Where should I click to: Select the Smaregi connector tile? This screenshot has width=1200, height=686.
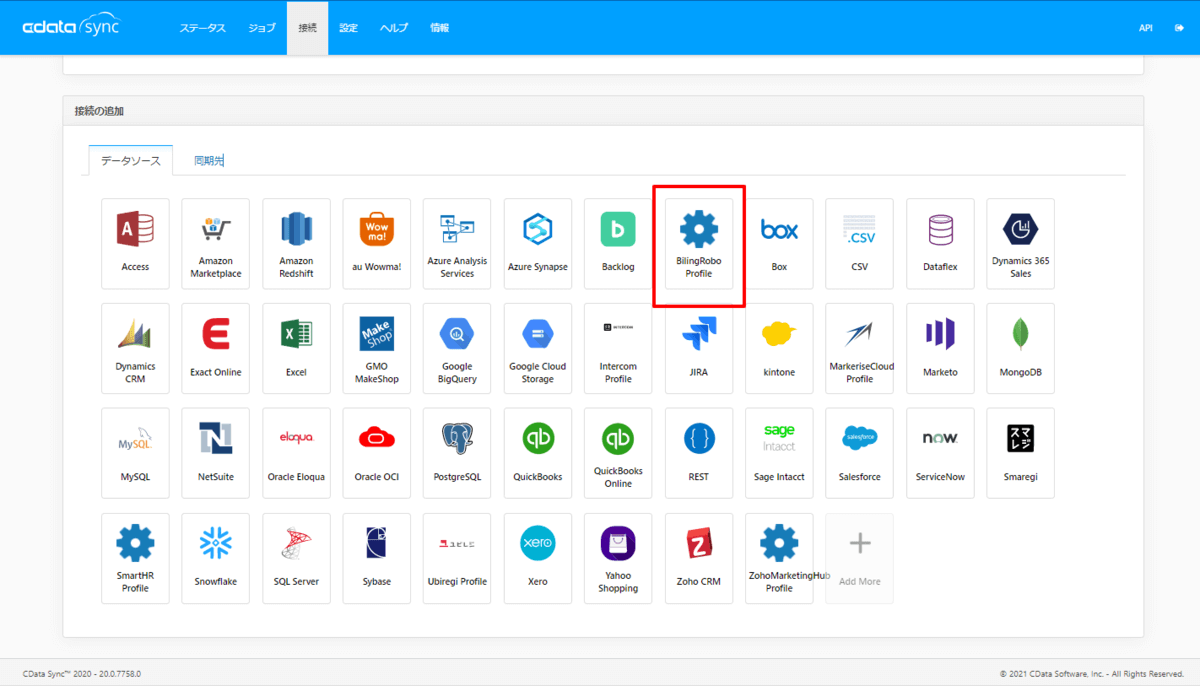click(1021, 453)
